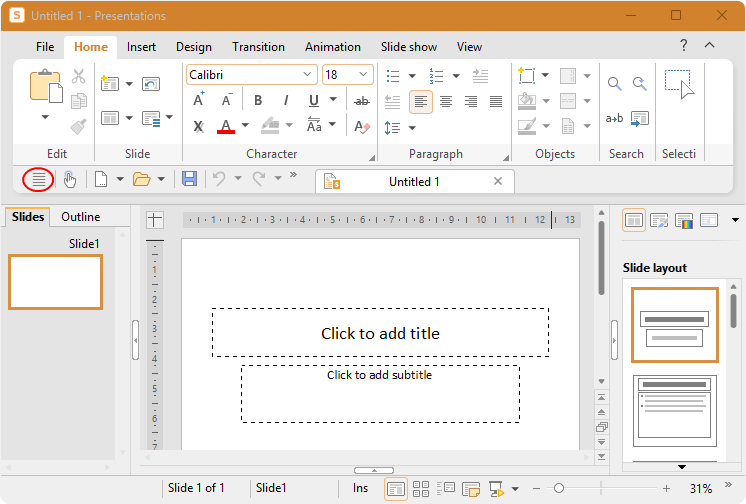
Task: Click the Help question mark icon
Action: point(684,45)
